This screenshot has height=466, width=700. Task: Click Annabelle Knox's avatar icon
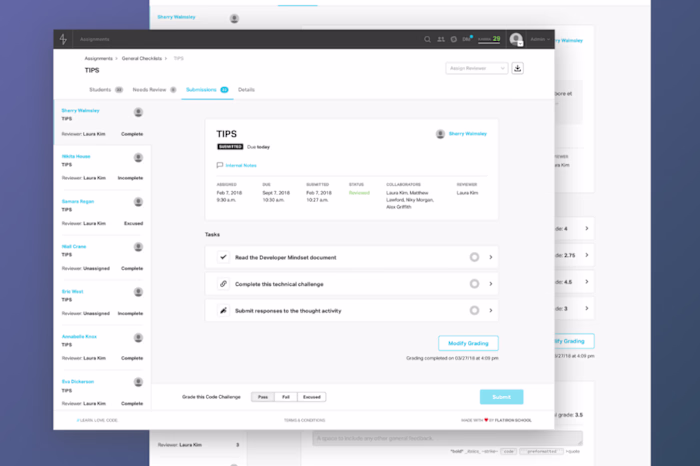point(138,338)
